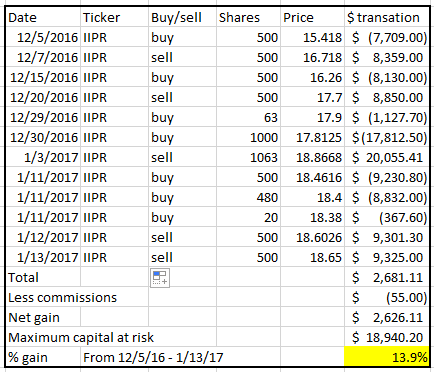Image resolution: width=434 pixels, height=372 pixels.
Task: Click the 1/13/2017 date cell
Action: pyautogui.click(x=43, y=257)
